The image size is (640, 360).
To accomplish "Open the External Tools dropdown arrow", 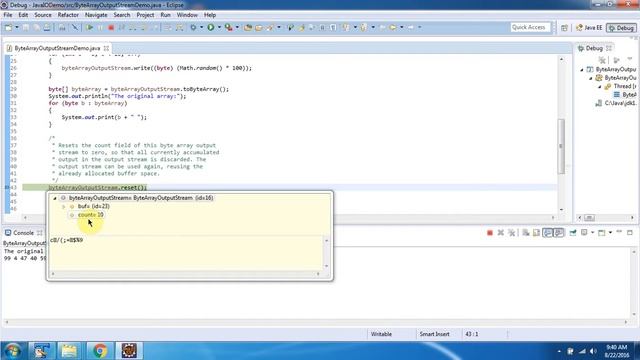I will point(237,27).
